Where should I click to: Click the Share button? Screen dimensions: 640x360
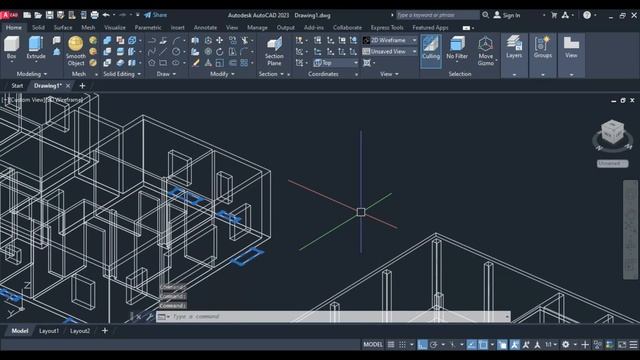pos(156,15)
